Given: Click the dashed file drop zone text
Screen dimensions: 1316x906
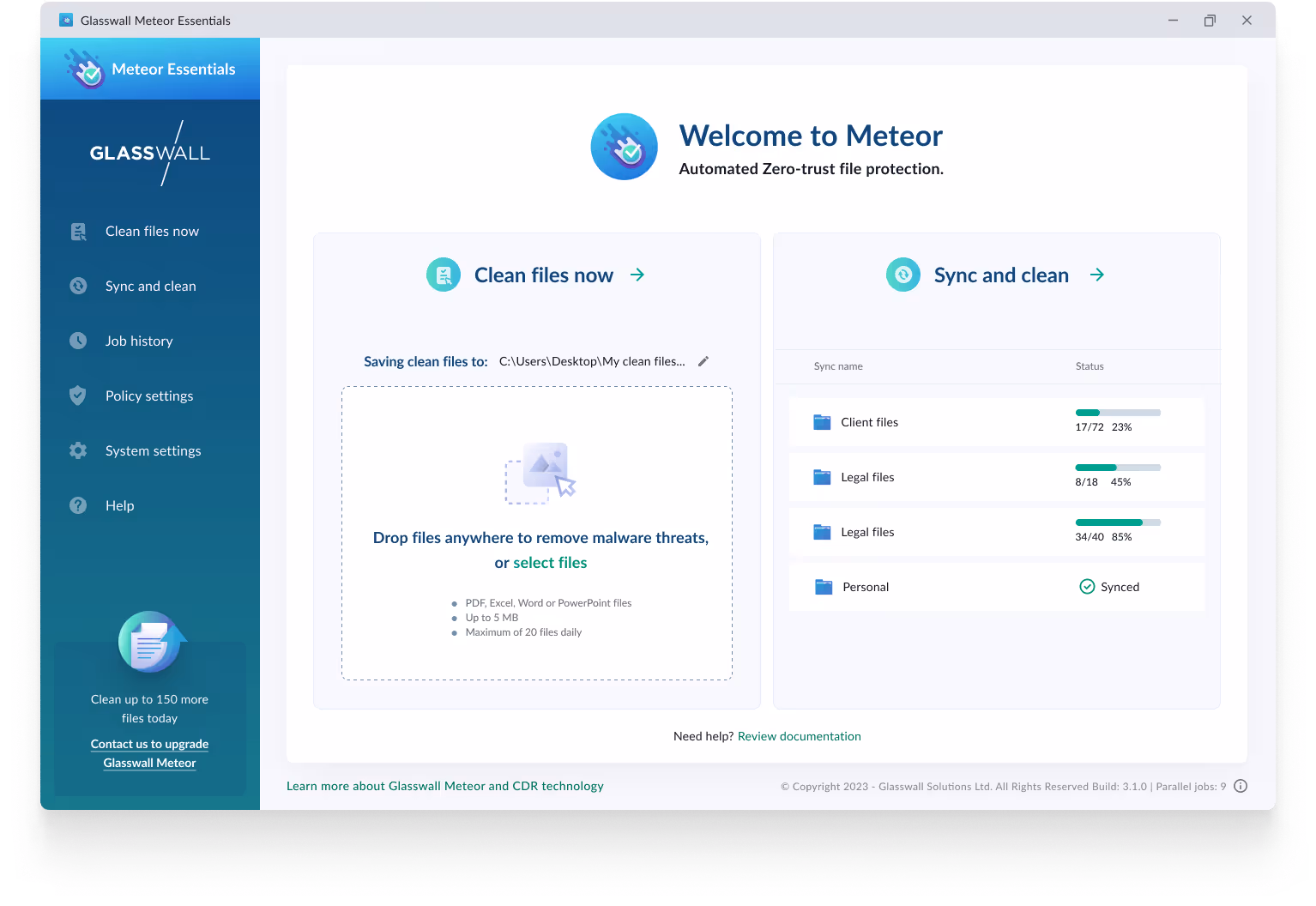Looking at the screenshot, I should 540,550.
